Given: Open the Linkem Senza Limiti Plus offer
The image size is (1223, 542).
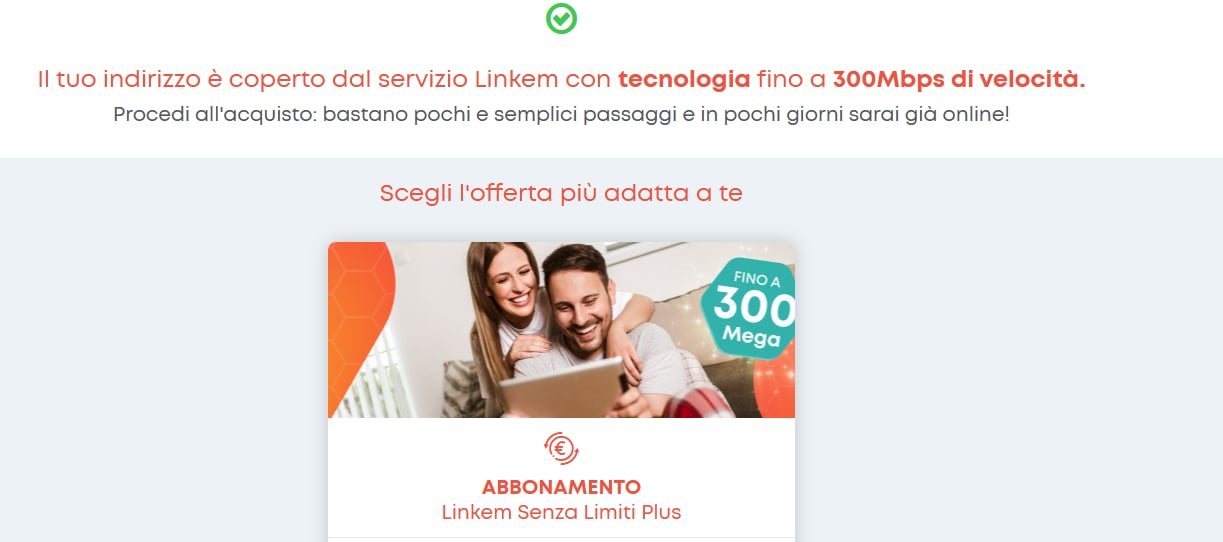Looking at the screenshot, I should pos(561,512).
